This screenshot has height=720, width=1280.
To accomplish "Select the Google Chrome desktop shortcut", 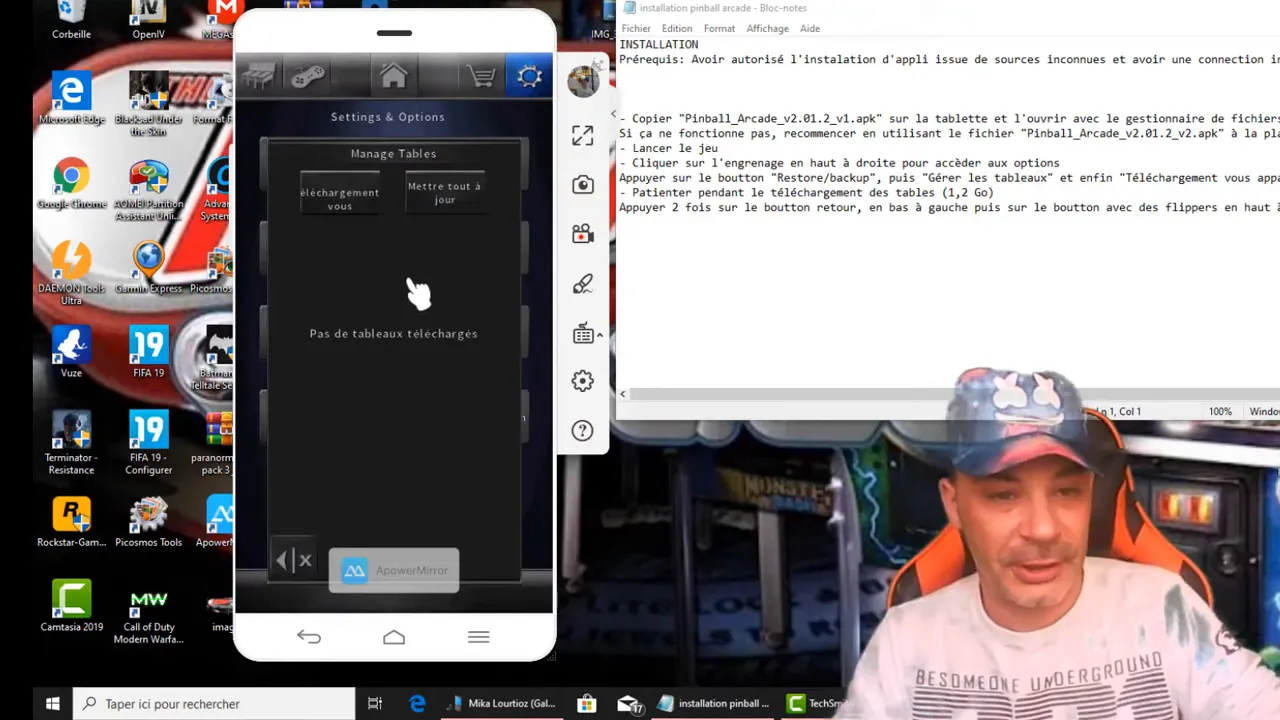I will (x=71, y=185).
